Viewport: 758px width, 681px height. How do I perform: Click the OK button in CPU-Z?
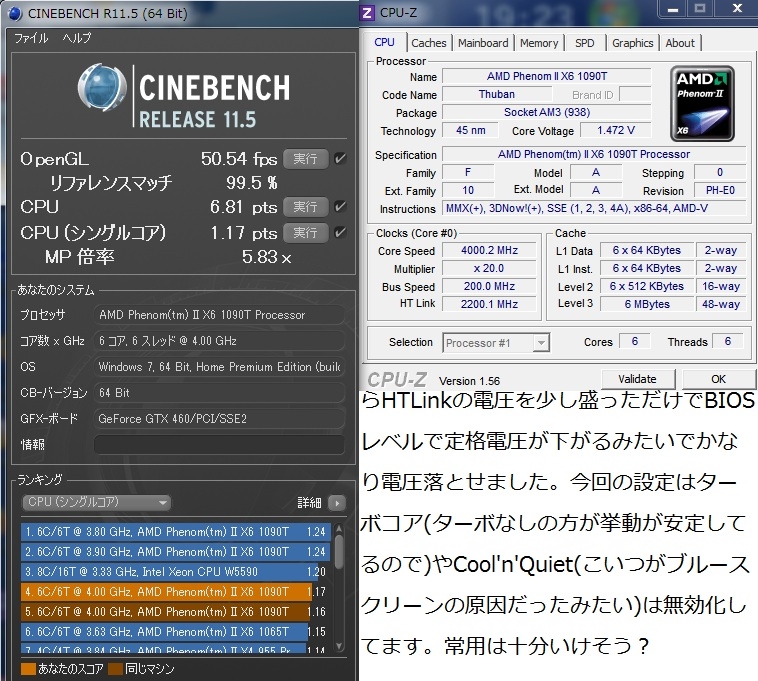(718, 379)
